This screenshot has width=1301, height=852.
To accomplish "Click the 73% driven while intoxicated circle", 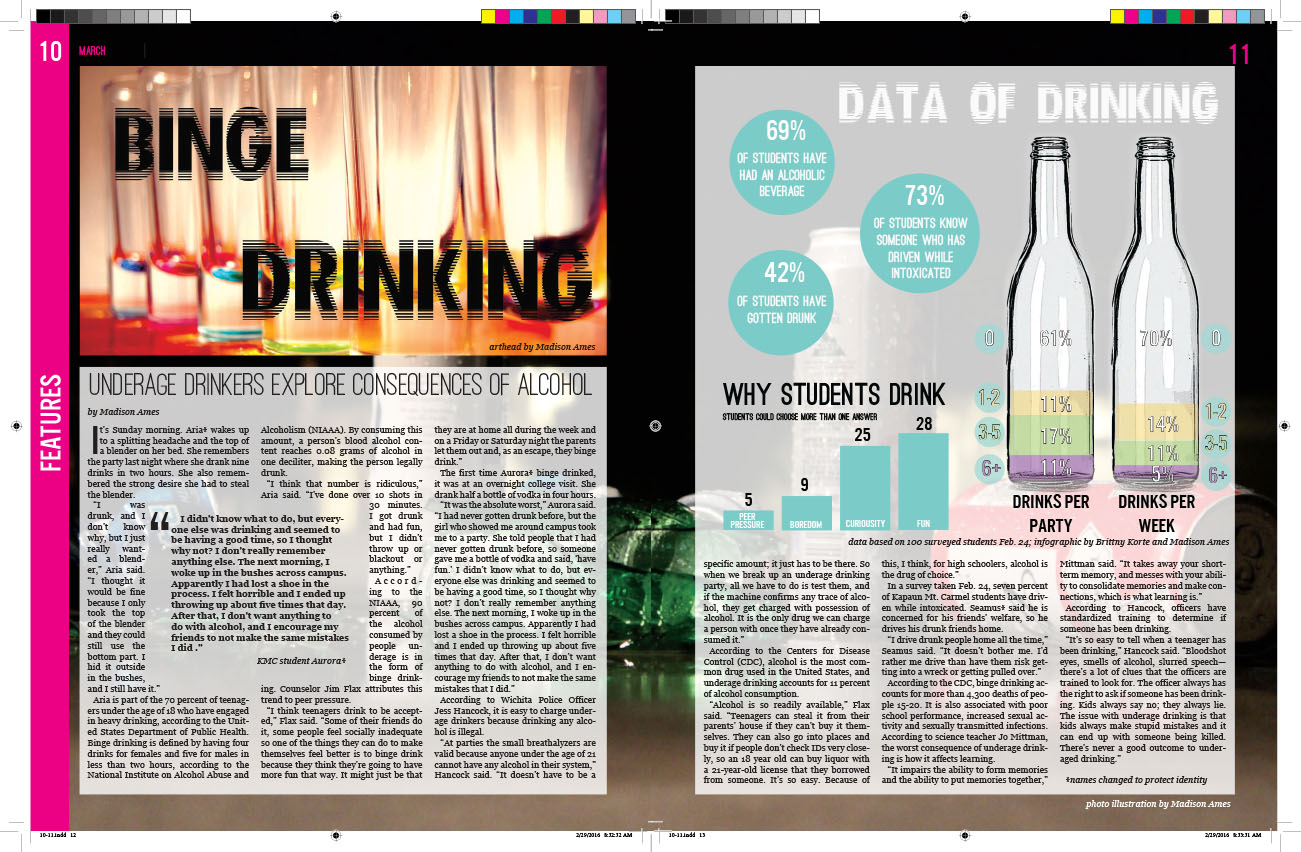I will [919, 232].
